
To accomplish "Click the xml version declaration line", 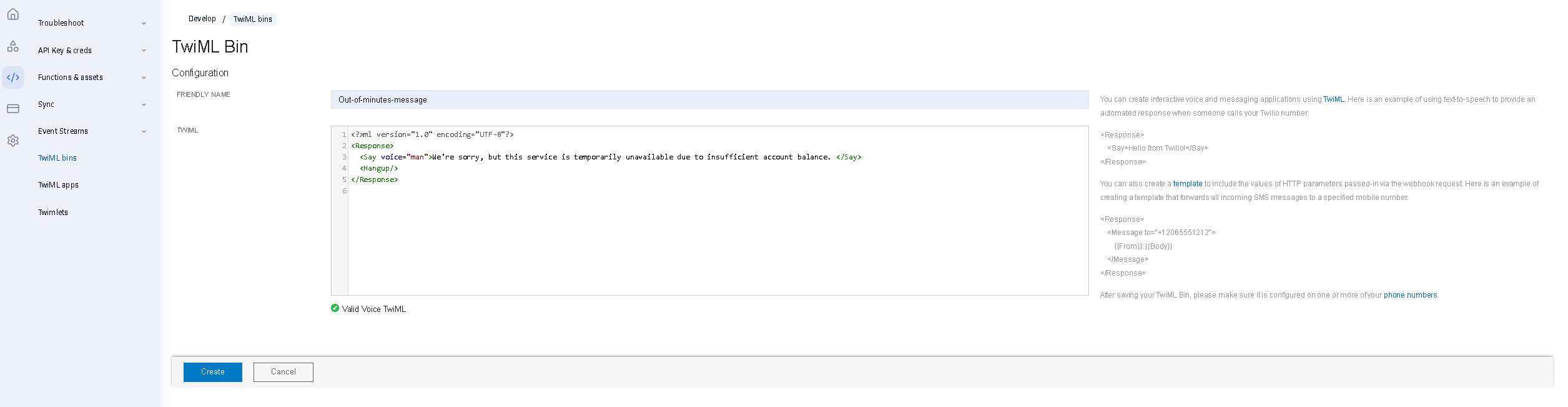I will [432, 134].
